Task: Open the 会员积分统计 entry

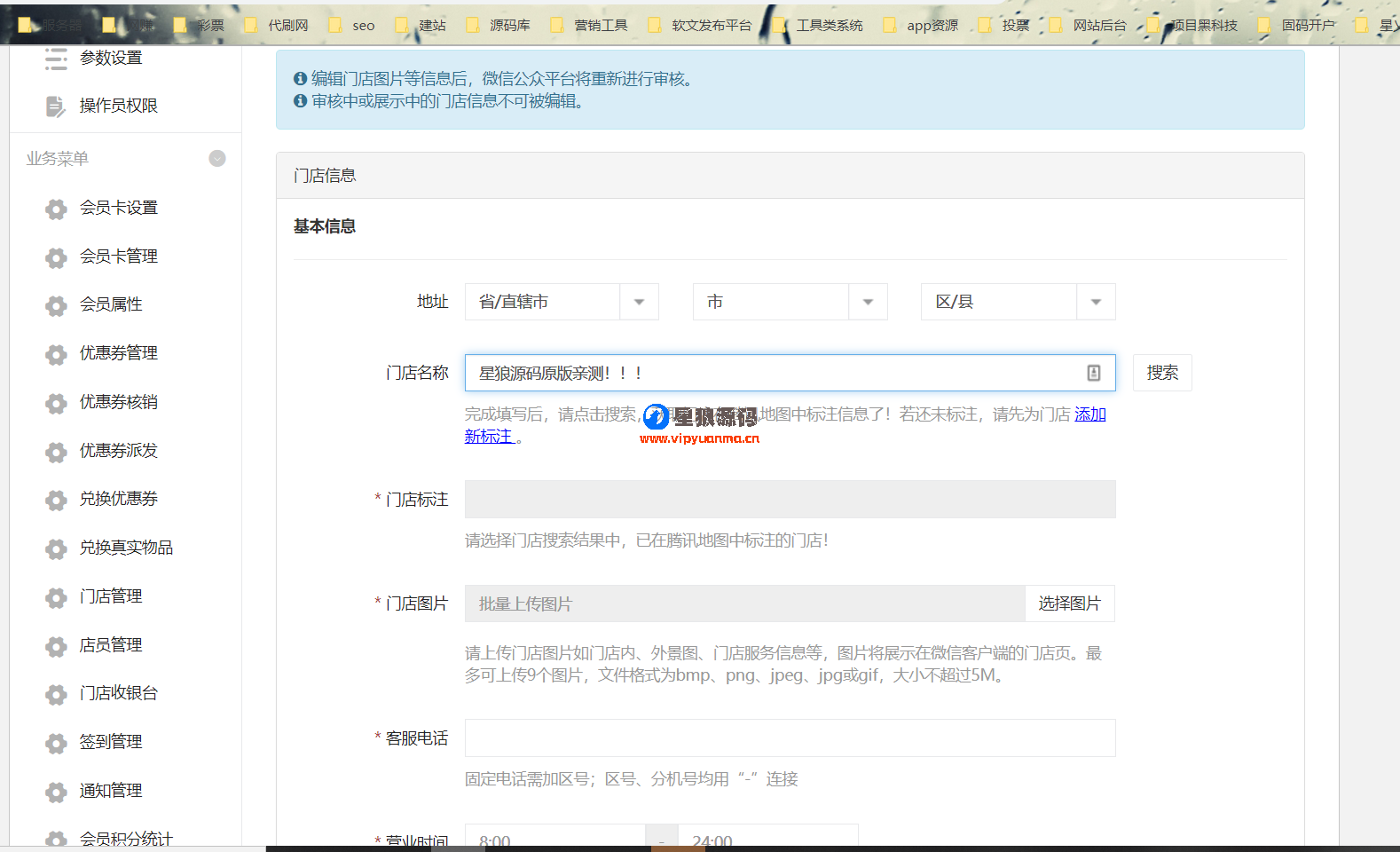Action: [x=126, y=839]
